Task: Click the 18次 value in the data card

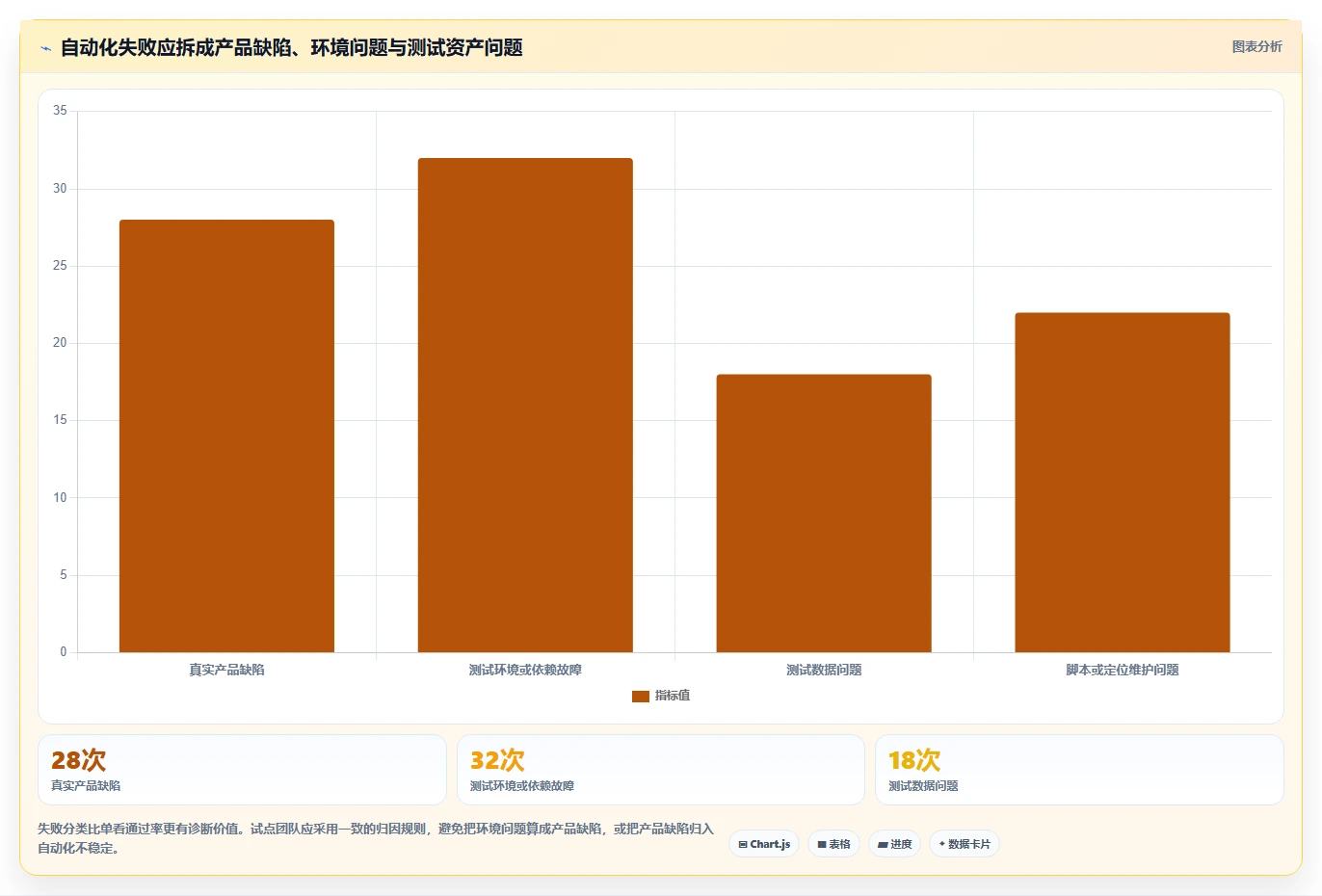Action: (x=914, y=760)
